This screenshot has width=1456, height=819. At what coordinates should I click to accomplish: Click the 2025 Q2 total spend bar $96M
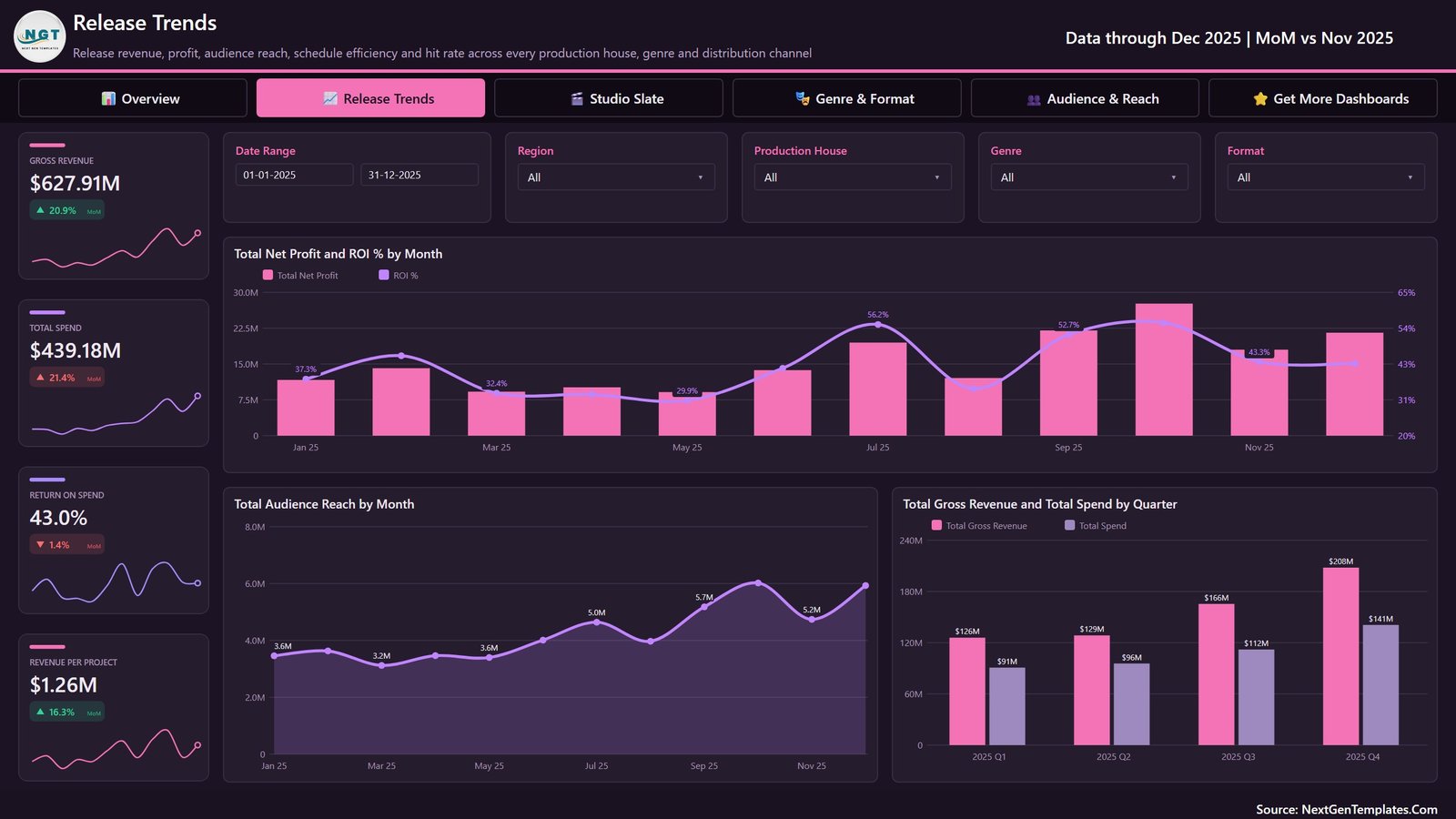[1131, 704]
